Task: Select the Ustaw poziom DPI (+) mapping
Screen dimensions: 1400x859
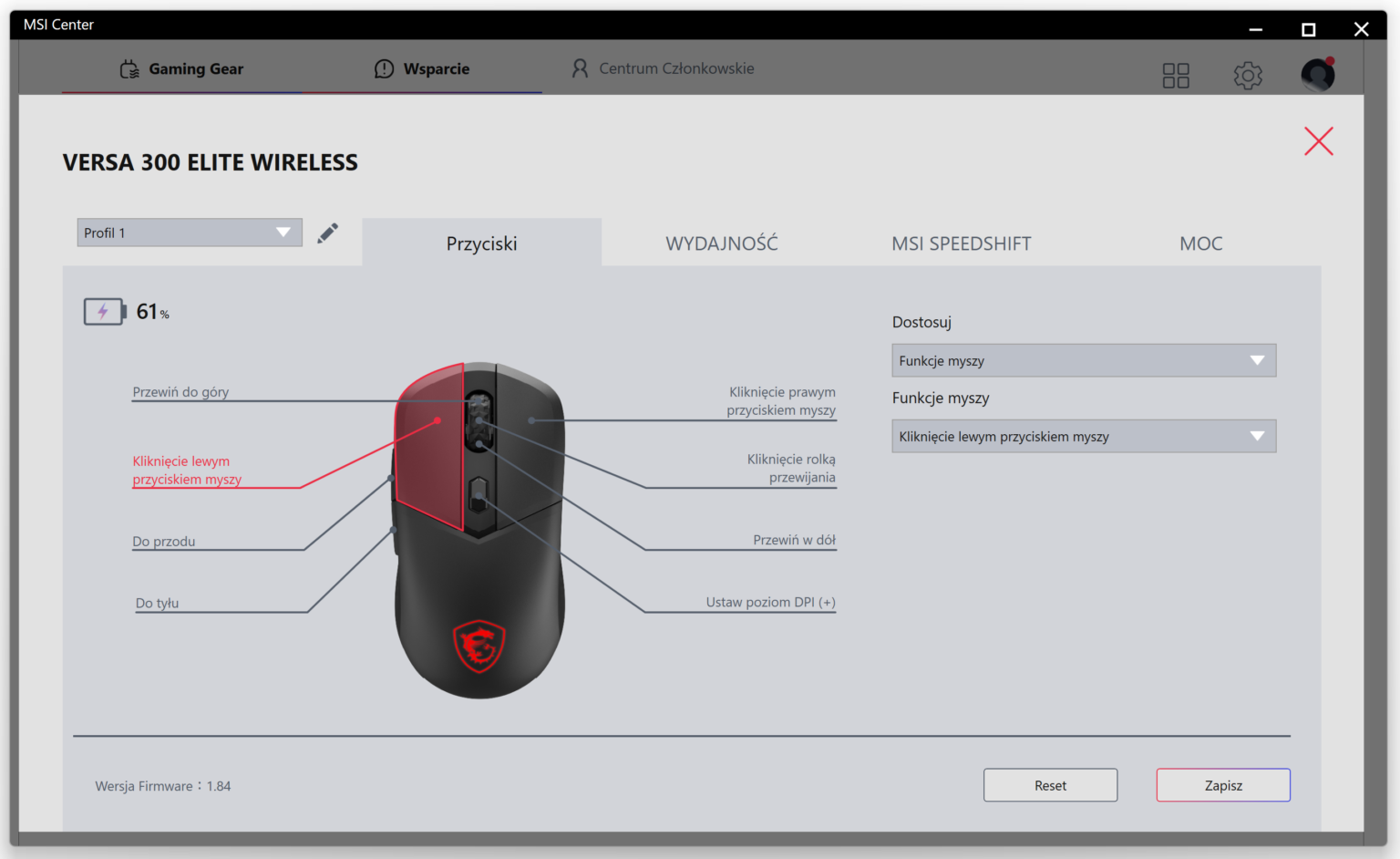Action: coord(770,602)
